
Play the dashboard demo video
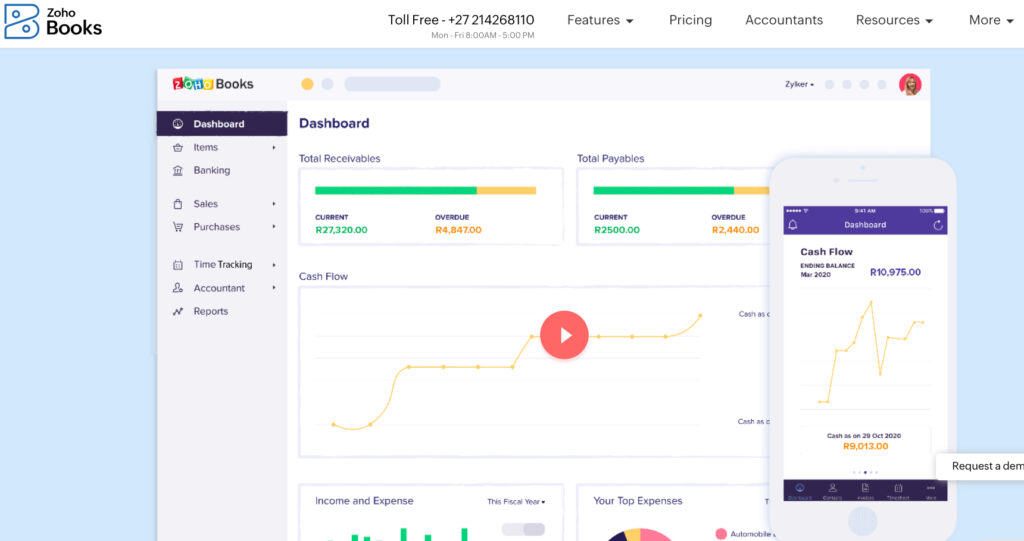click(564, 335)
